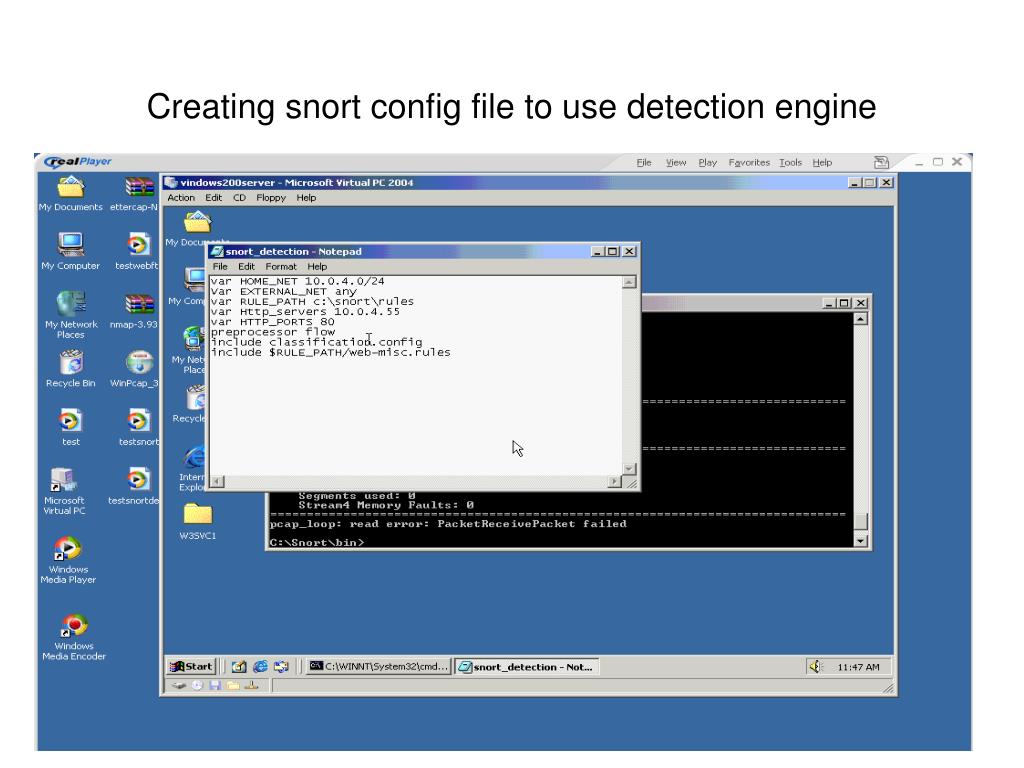Open My Documents icon on host desktop
This screenshot has width=1024, height=768.
tap(71, 194)
